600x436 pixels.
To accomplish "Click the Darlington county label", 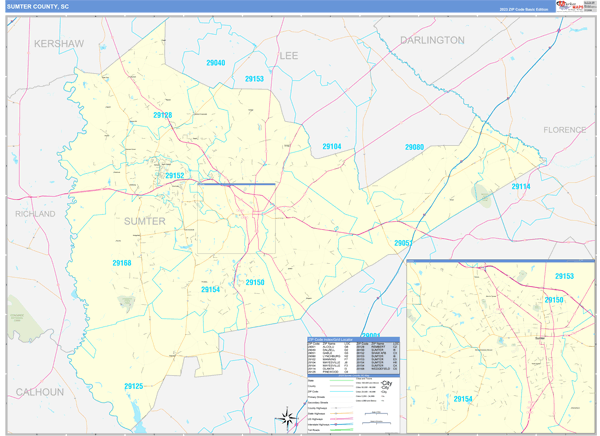I will (432, 40).
